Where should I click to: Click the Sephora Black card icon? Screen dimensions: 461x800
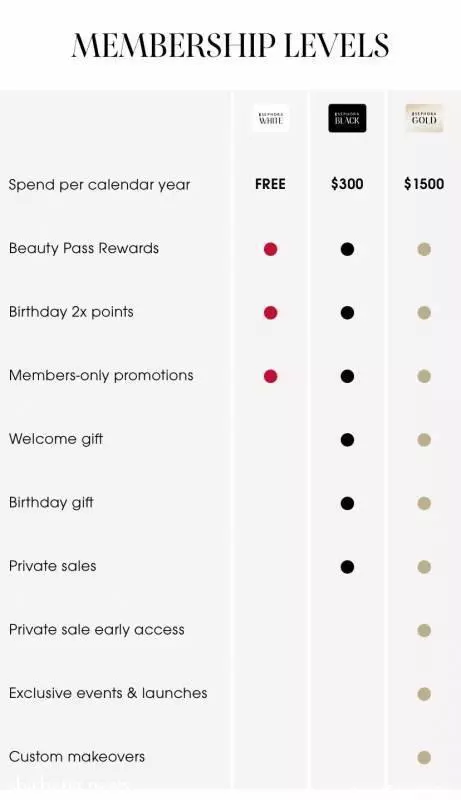coord(347,118)
